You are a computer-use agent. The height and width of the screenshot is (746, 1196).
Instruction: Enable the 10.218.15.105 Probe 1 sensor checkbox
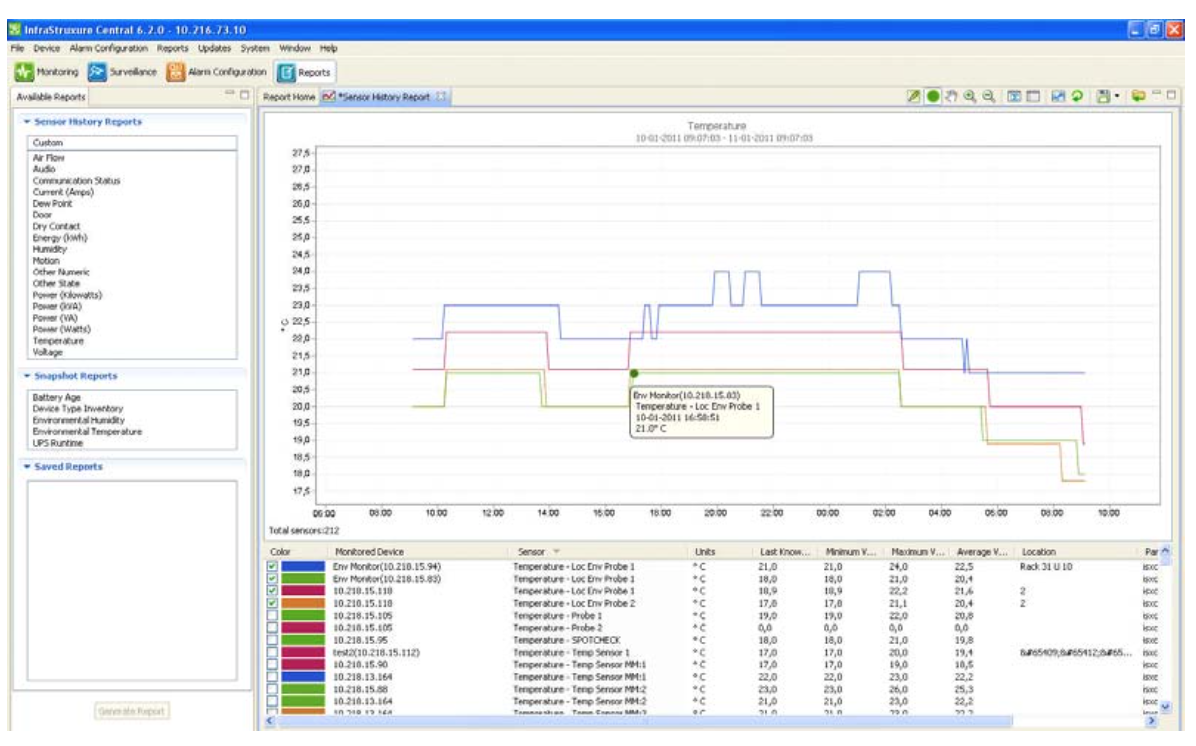[x=273, y=614]
